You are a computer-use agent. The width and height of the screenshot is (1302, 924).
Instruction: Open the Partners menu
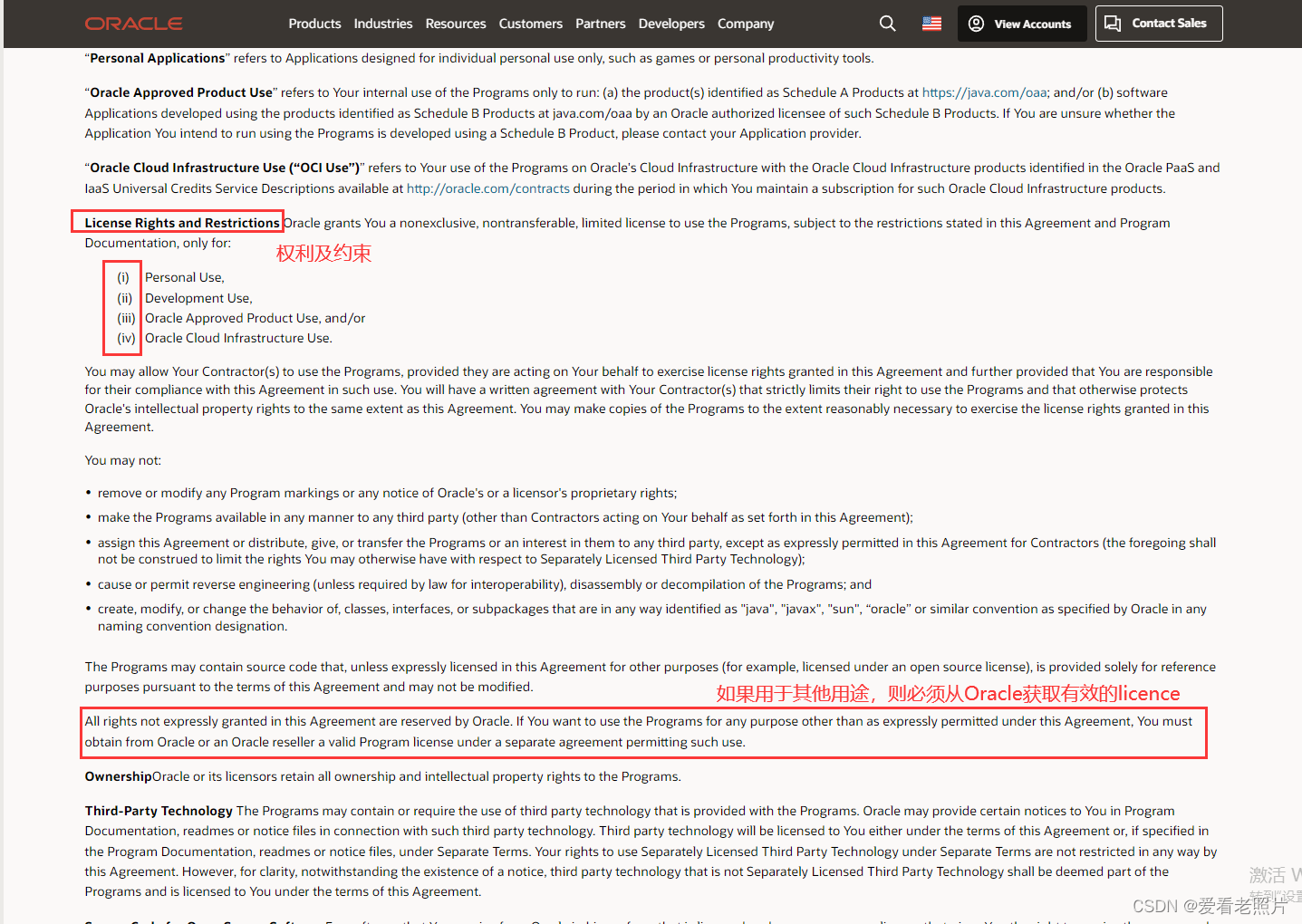point(601,24)
